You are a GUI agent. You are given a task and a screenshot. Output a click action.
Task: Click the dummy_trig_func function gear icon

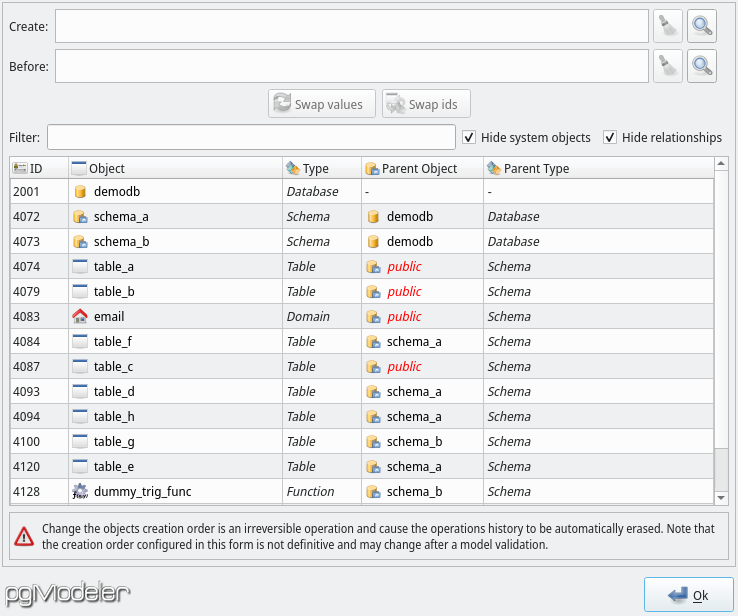[80, 491]
